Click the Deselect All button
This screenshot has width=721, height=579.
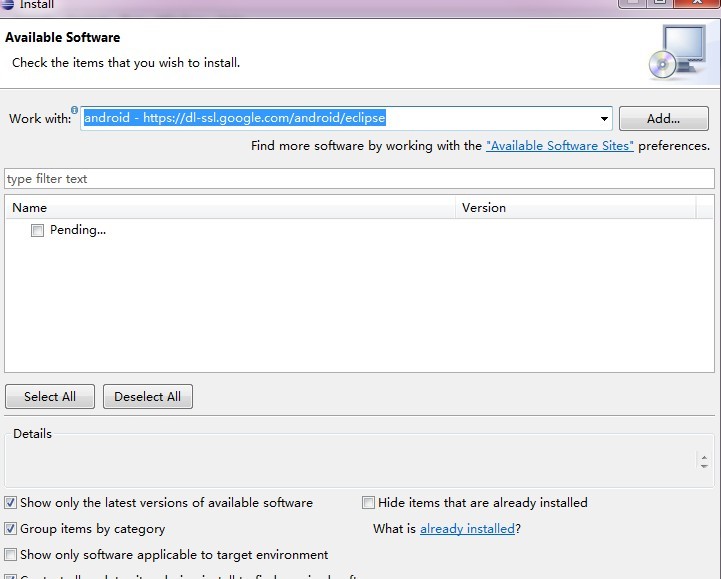(x=148, y=397)
